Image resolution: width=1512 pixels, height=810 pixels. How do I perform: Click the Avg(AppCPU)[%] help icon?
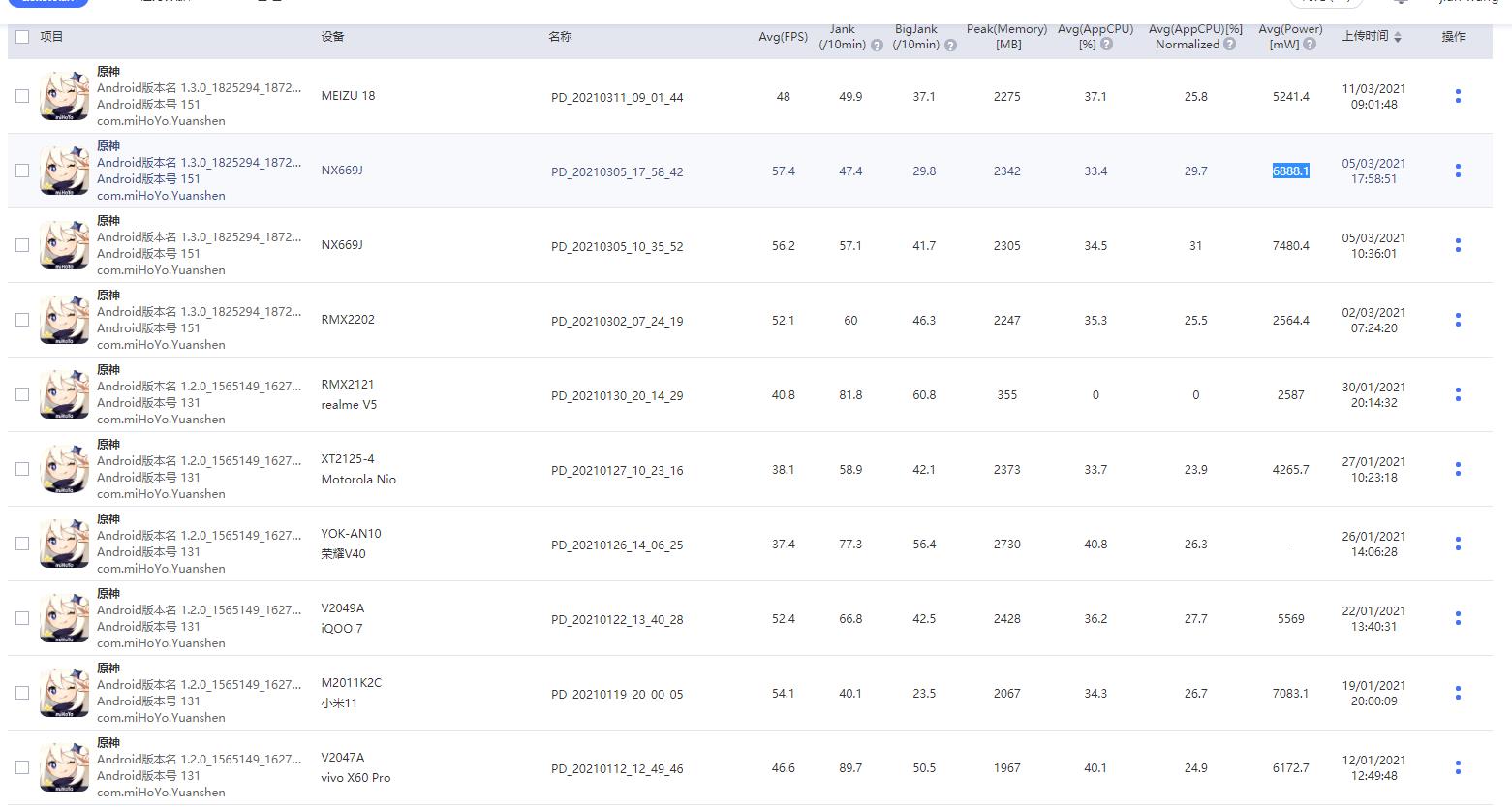(x=1106, y=44)
